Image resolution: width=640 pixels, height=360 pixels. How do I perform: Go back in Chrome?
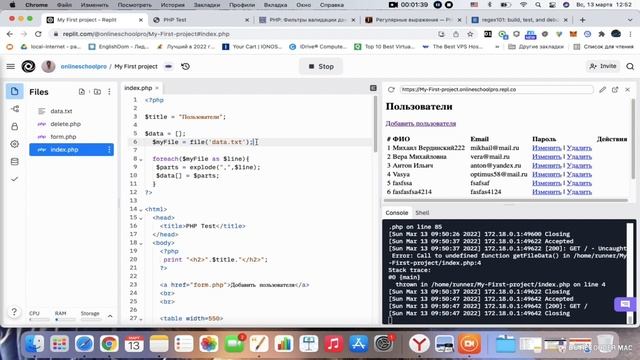point(10,34)
